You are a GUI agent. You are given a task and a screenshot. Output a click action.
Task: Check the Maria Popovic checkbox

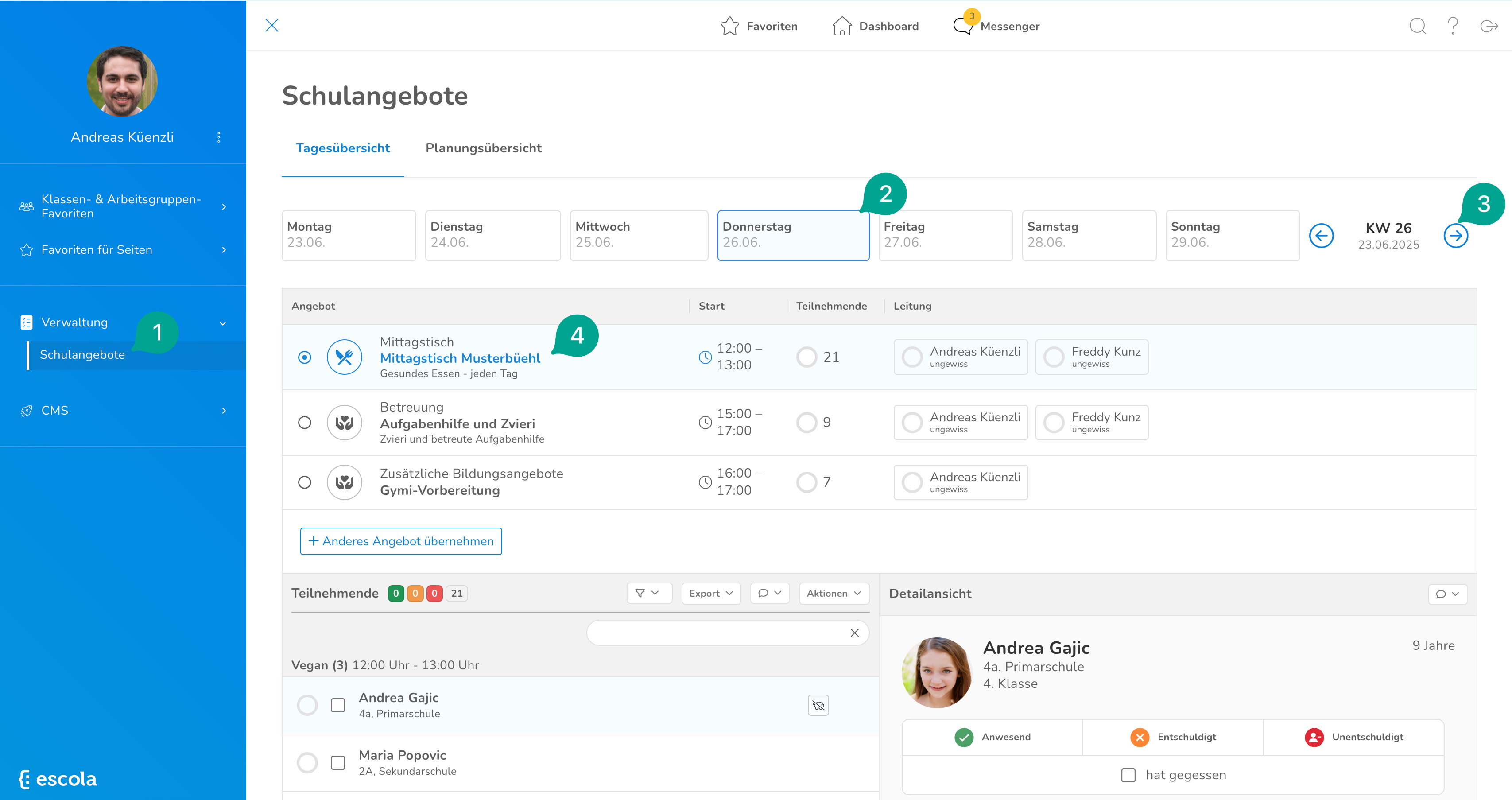338,762
